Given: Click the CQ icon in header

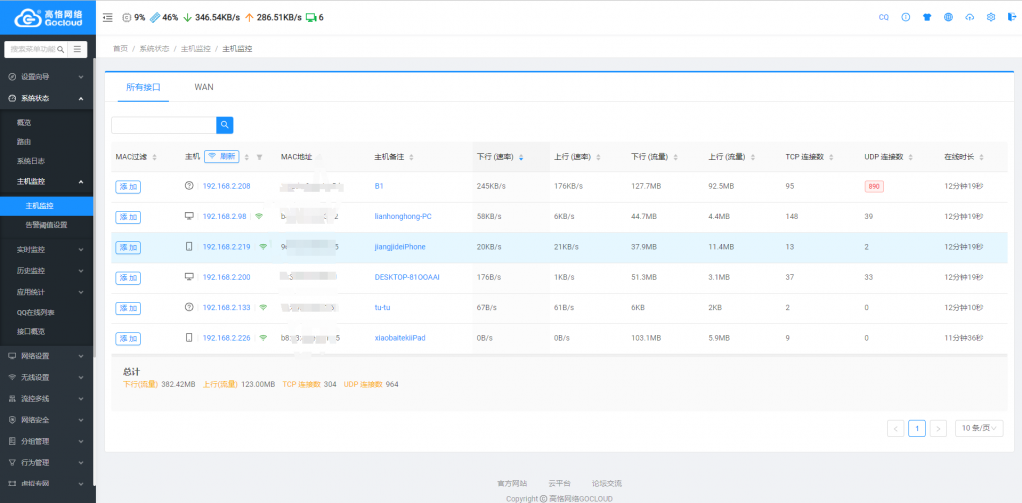Looking at the screenshot, I should point(884,18).
